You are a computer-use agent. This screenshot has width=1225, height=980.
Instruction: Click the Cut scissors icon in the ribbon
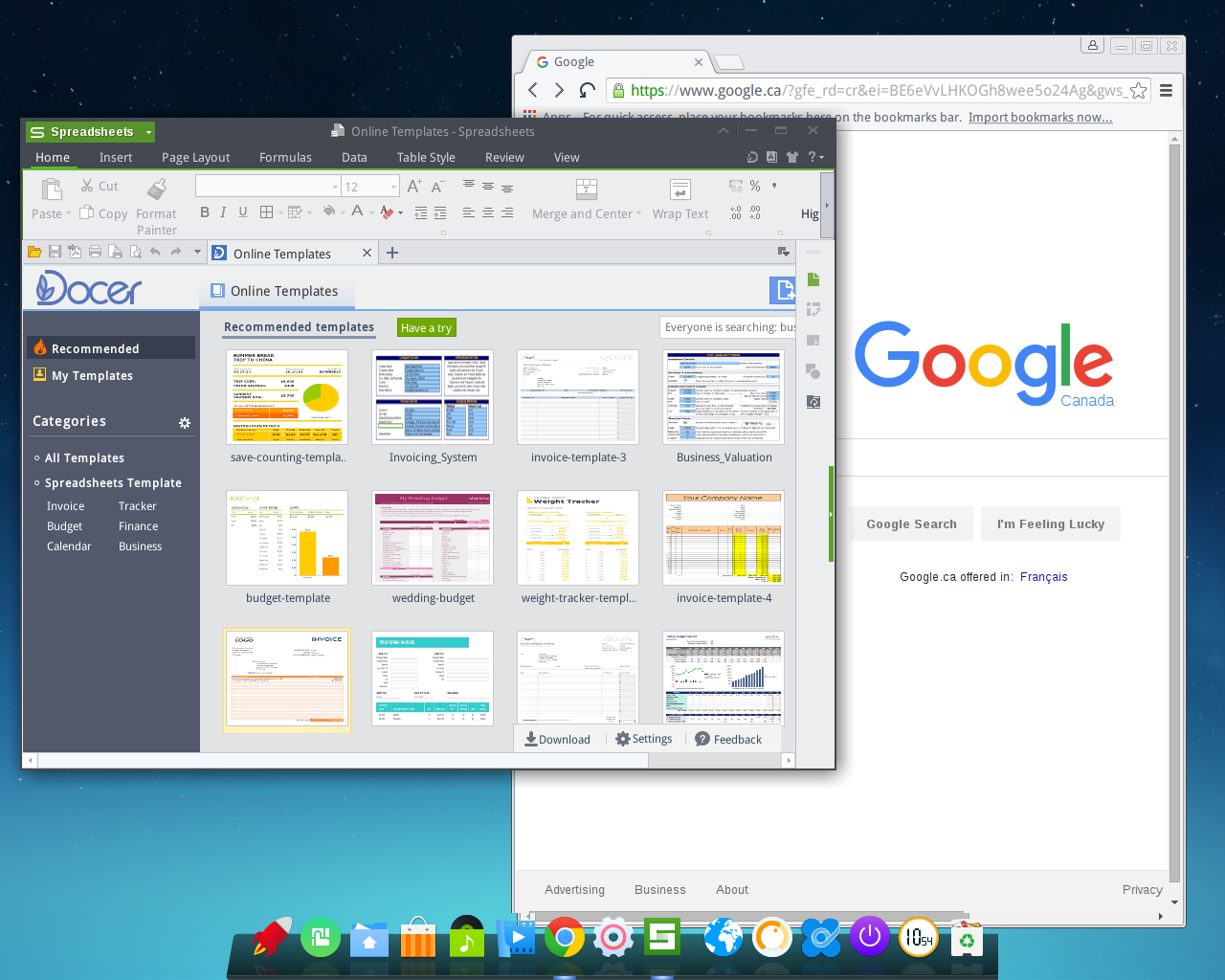tap(87, 186)
